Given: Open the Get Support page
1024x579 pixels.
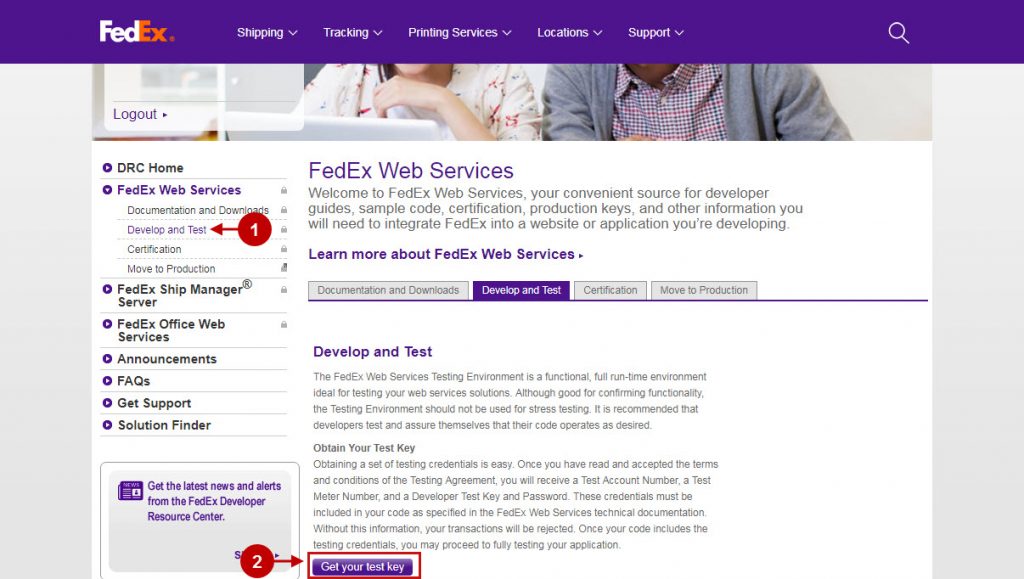Looking at the screenshot, I should click(154, 403).
